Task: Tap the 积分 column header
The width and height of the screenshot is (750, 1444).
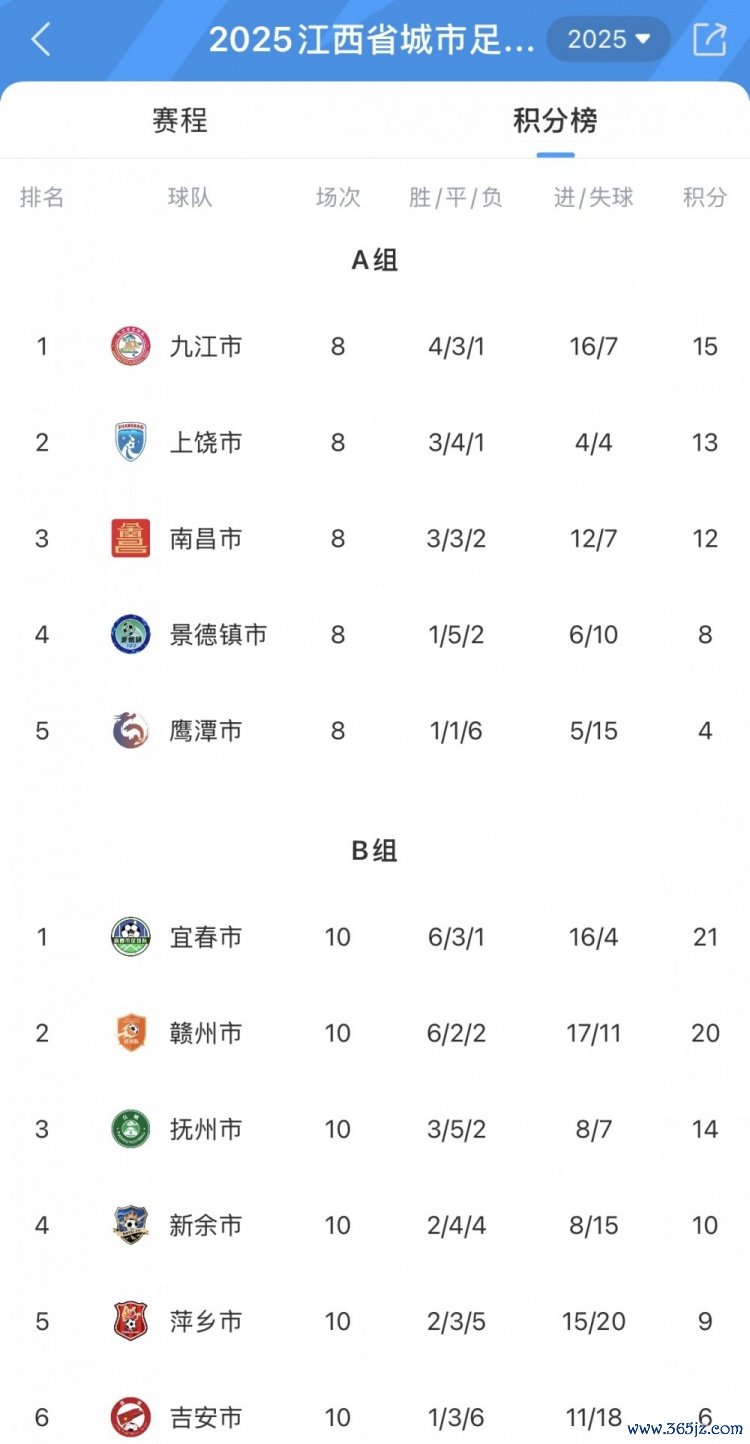Action: coord(705,197)
